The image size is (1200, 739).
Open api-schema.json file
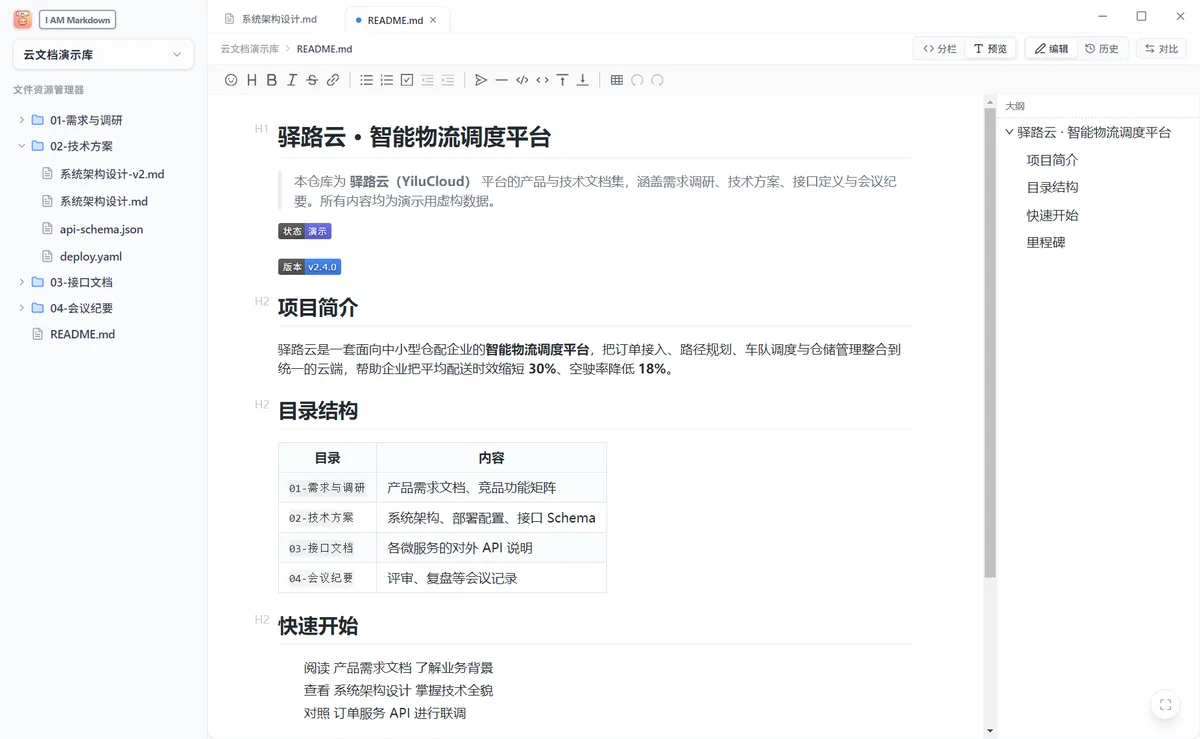pyautogui.click(x=101, y=229)
